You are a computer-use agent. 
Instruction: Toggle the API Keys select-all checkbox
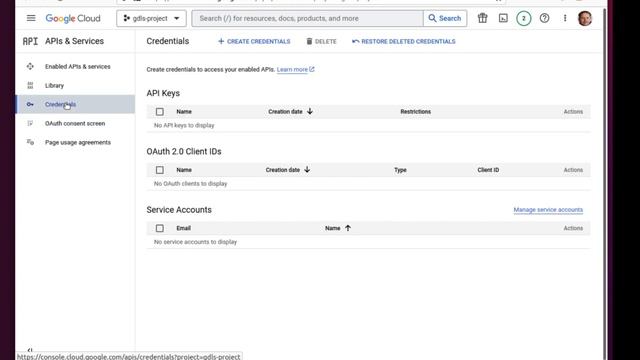[160, 112]
